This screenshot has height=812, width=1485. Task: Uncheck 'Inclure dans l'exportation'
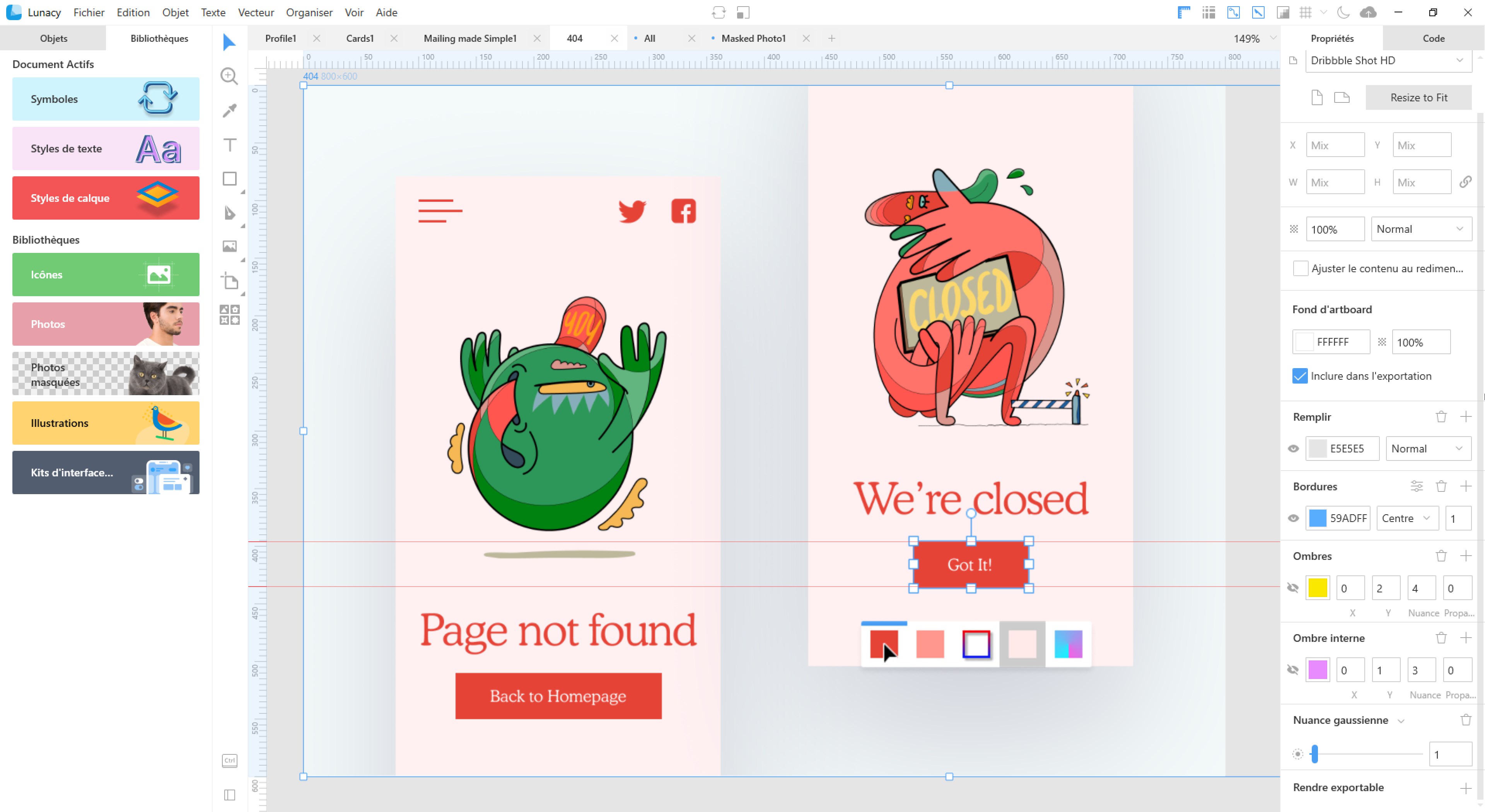(x=1300, y=376)
